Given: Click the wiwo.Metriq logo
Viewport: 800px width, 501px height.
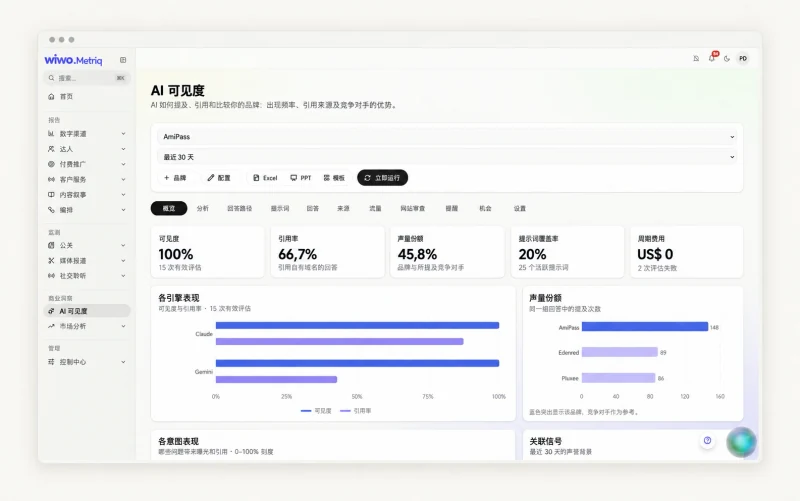Looking at the screenshot, I should click(73, 60).
